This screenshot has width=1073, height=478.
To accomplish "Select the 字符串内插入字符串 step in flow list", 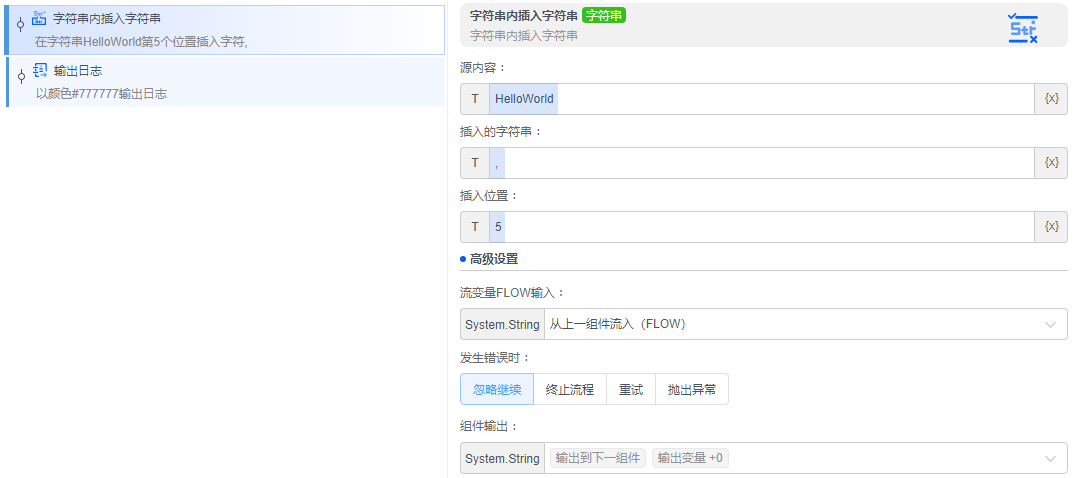I will (x=224, y=30).
